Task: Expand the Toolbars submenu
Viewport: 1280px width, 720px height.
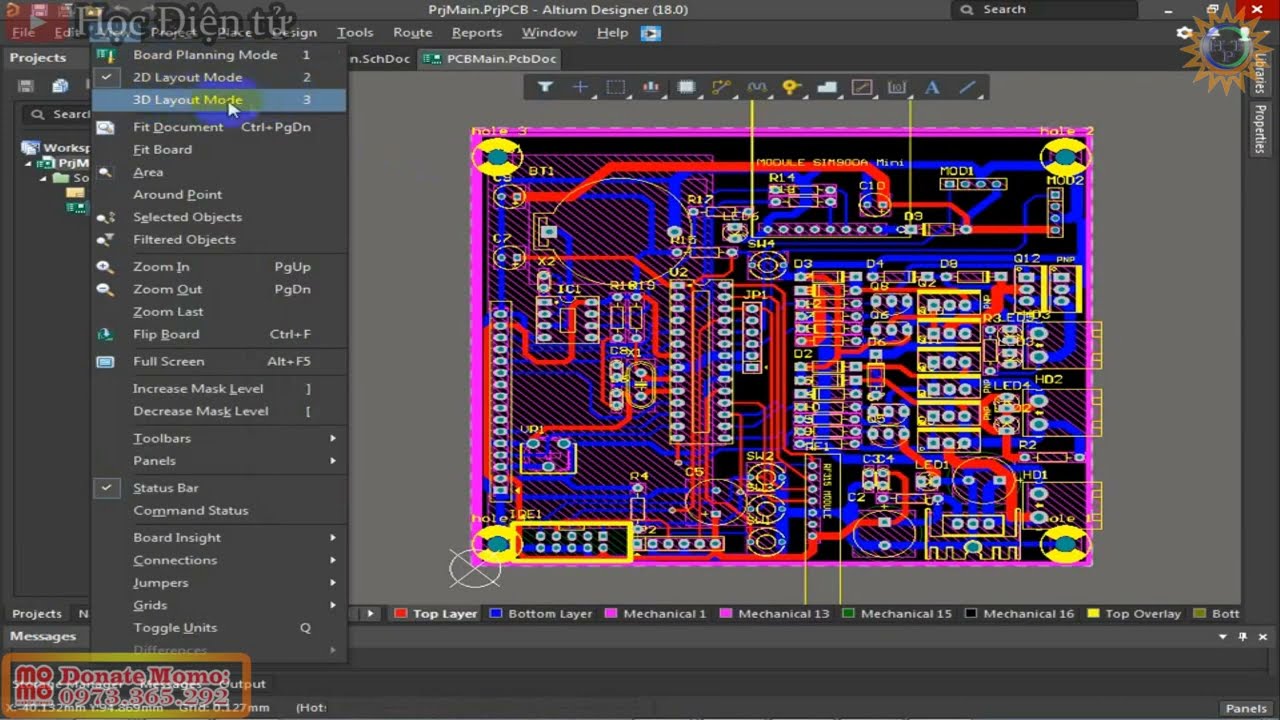Action: (x=219, y=438)
